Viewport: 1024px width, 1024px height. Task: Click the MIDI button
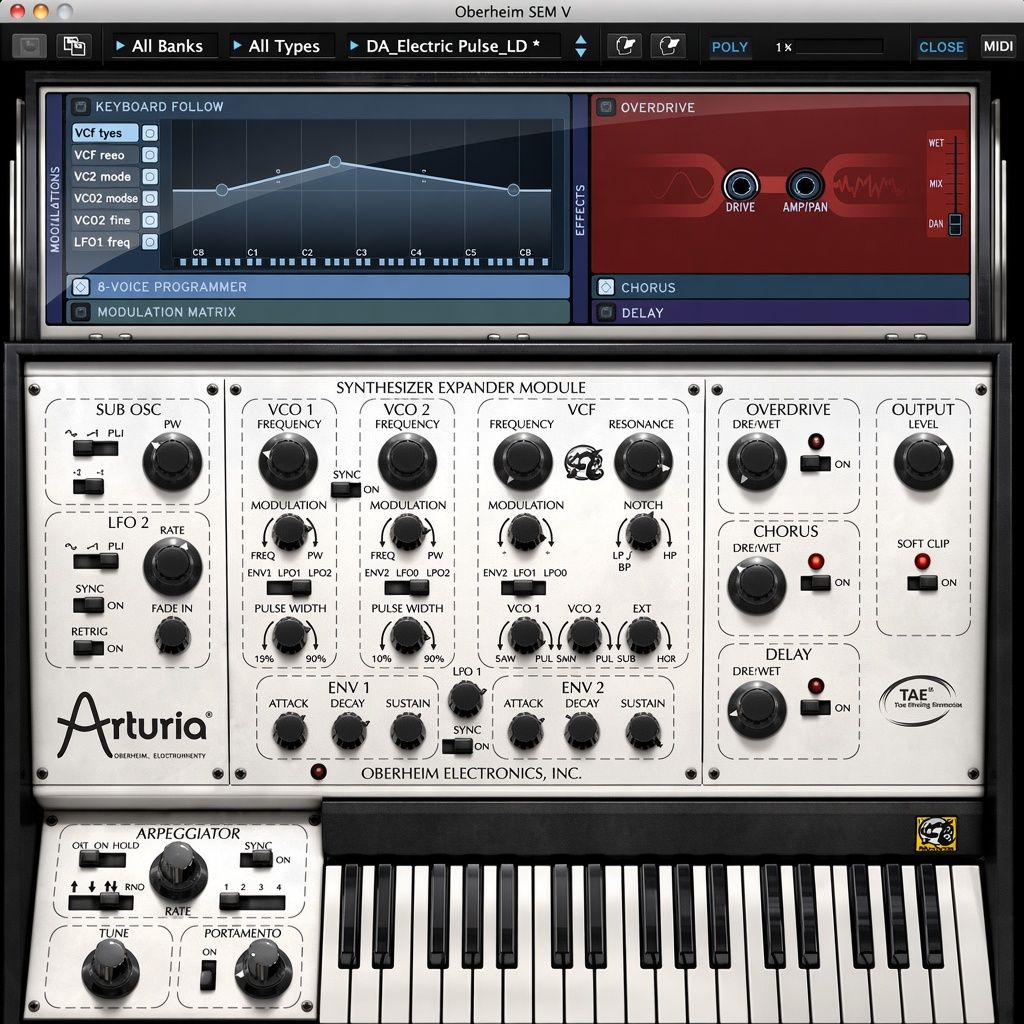click(x=998, y=46)
